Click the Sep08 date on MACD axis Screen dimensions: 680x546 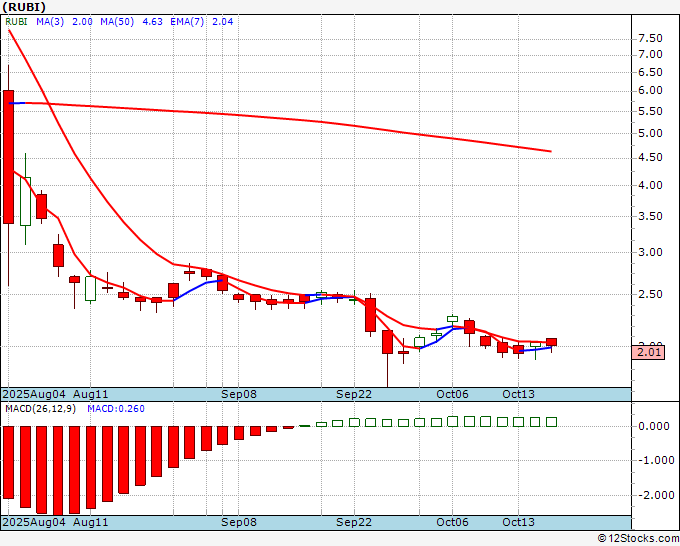point(239,523)
